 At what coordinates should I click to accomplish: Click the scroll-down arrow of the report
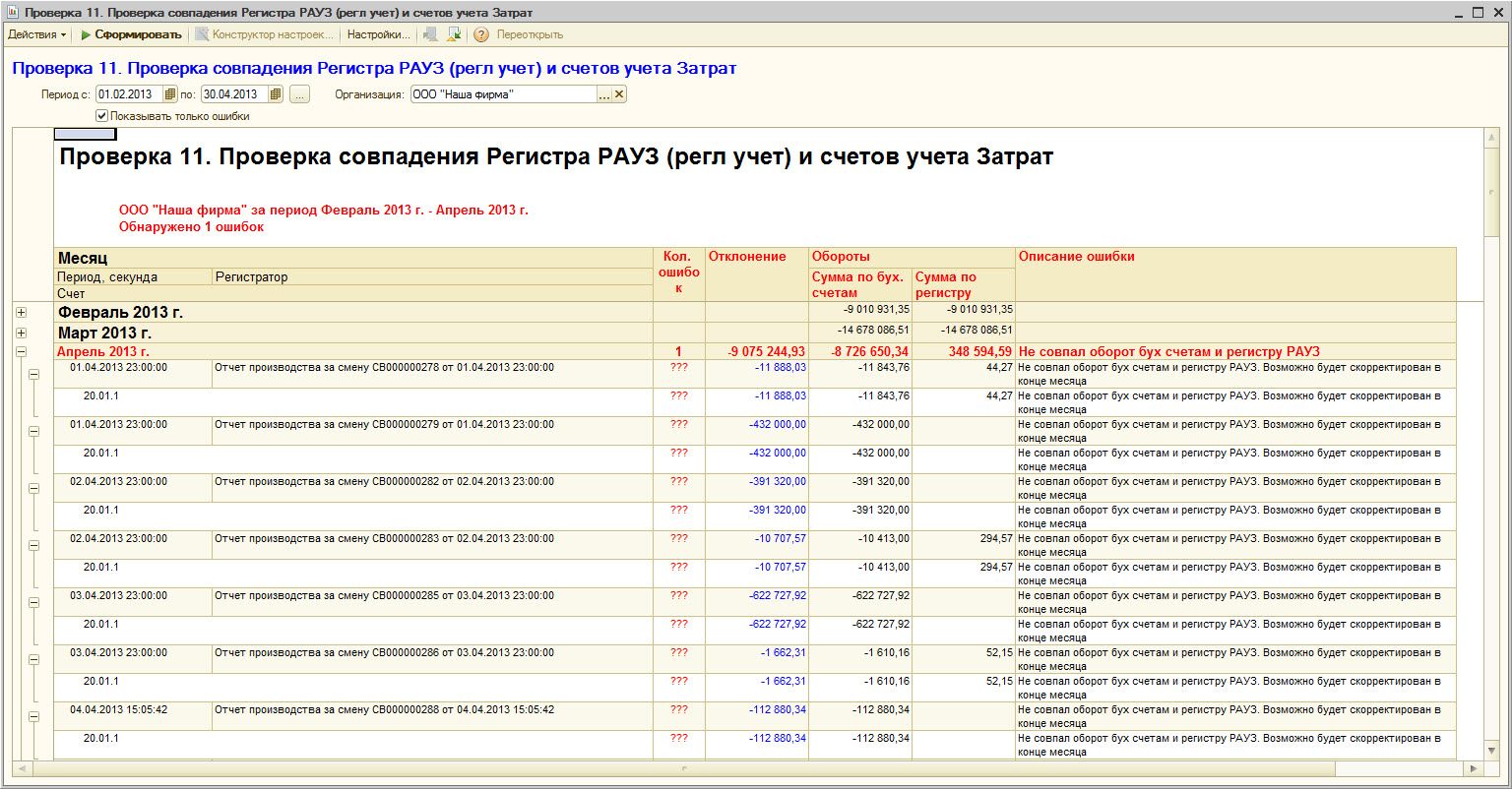pos(1491,753)
